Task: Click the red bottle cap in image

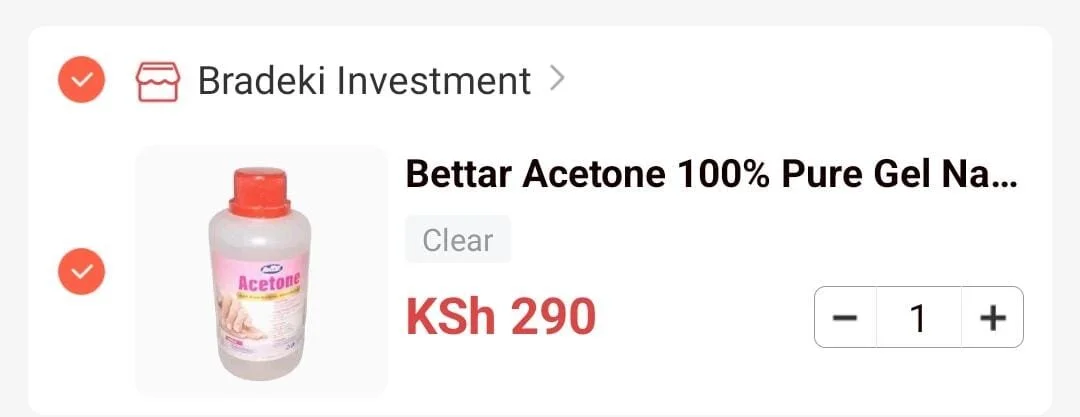Action: coord(259,190)
